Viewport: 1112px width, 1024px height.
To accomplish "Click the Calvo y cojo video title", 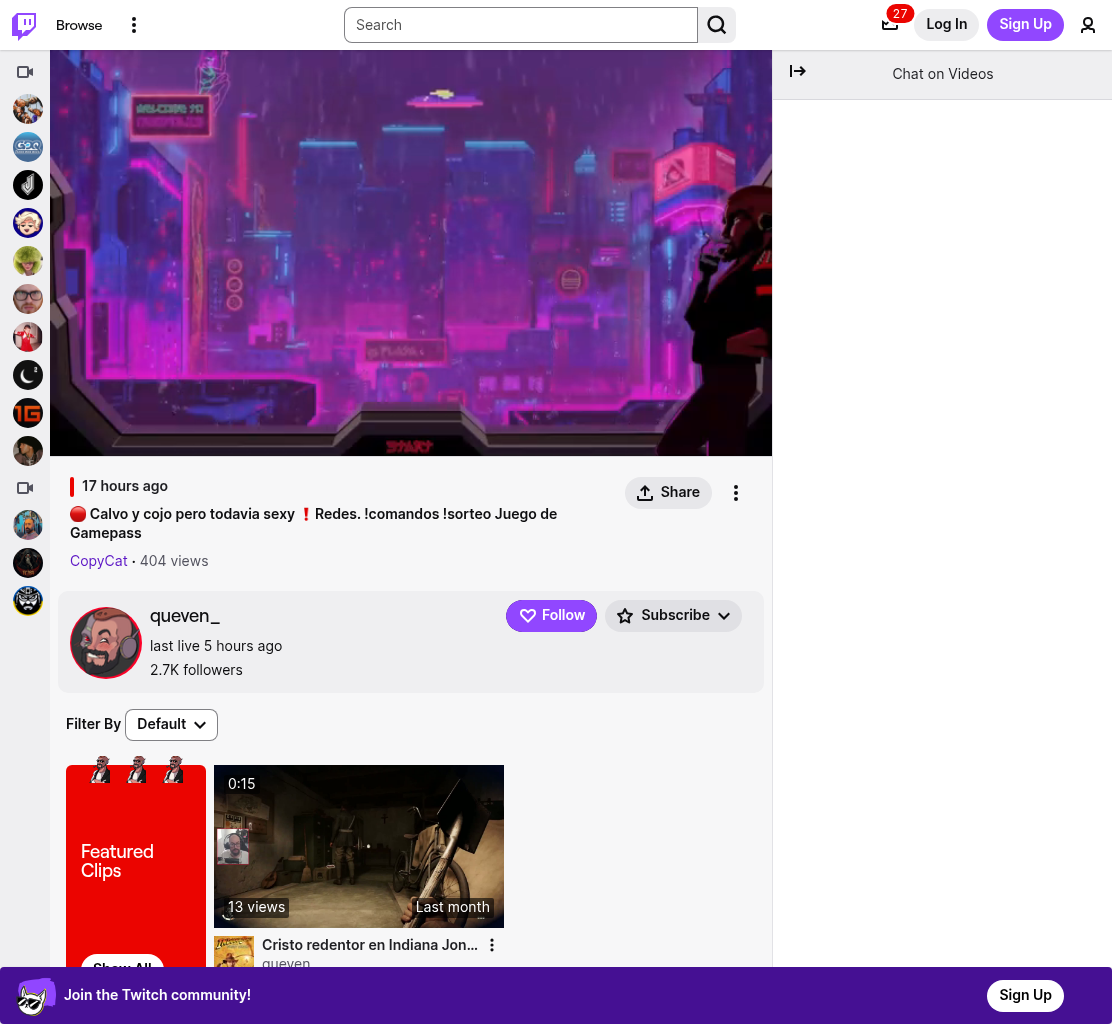I will (313, 523).
